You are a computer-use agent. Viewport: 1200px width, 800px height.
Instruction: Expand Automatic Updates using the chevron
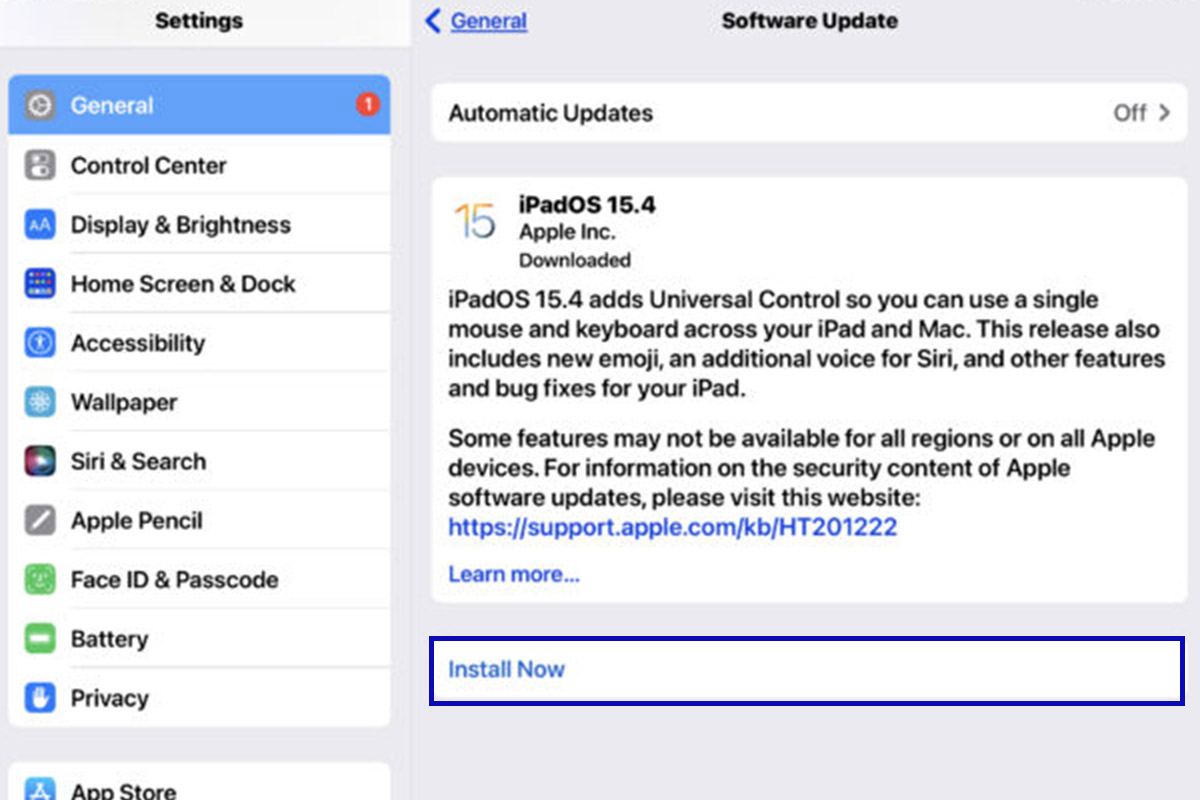click(1164, 113)
